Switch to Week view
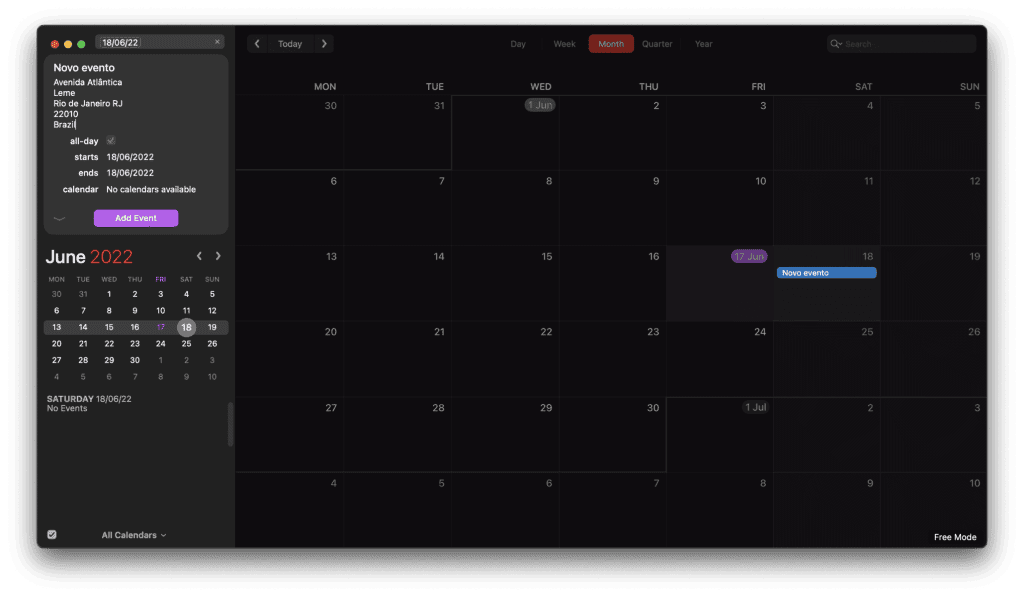 [564, 44]
